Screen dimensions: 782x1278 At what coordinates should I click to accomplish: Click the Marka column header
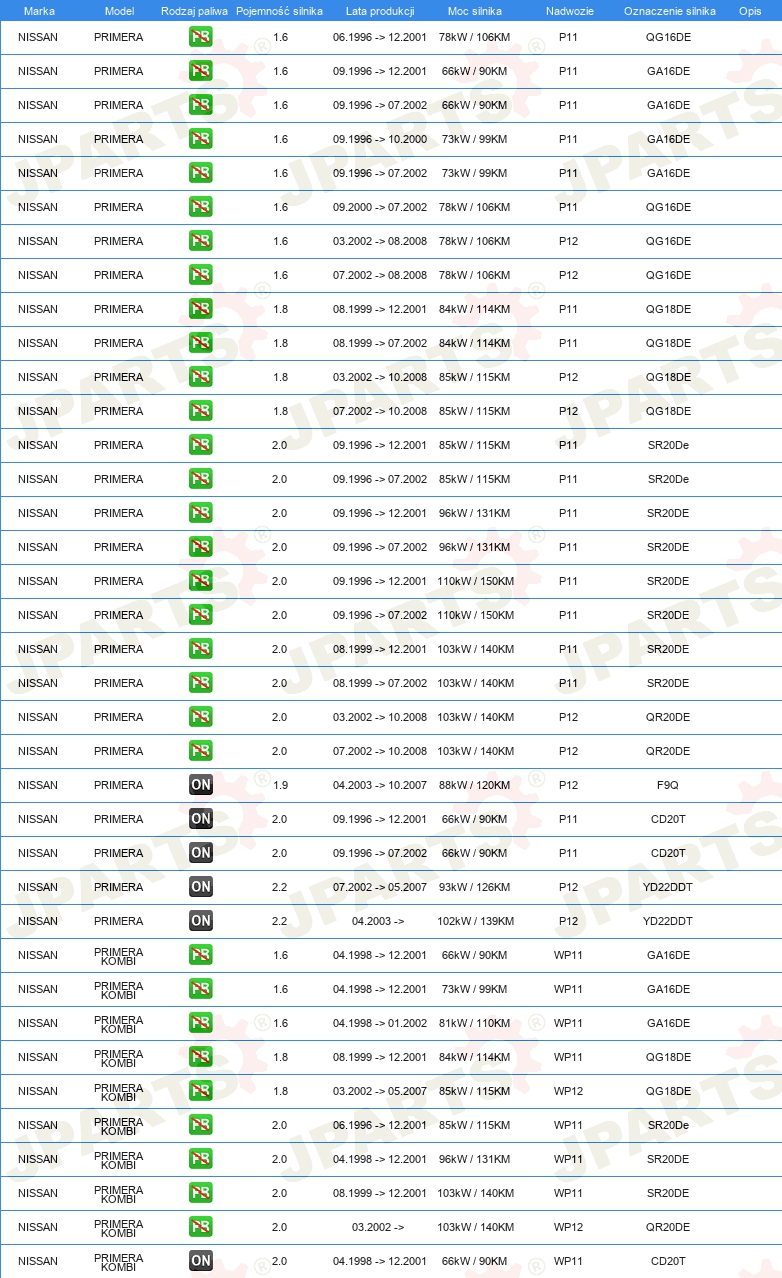[x=39, y=11]
